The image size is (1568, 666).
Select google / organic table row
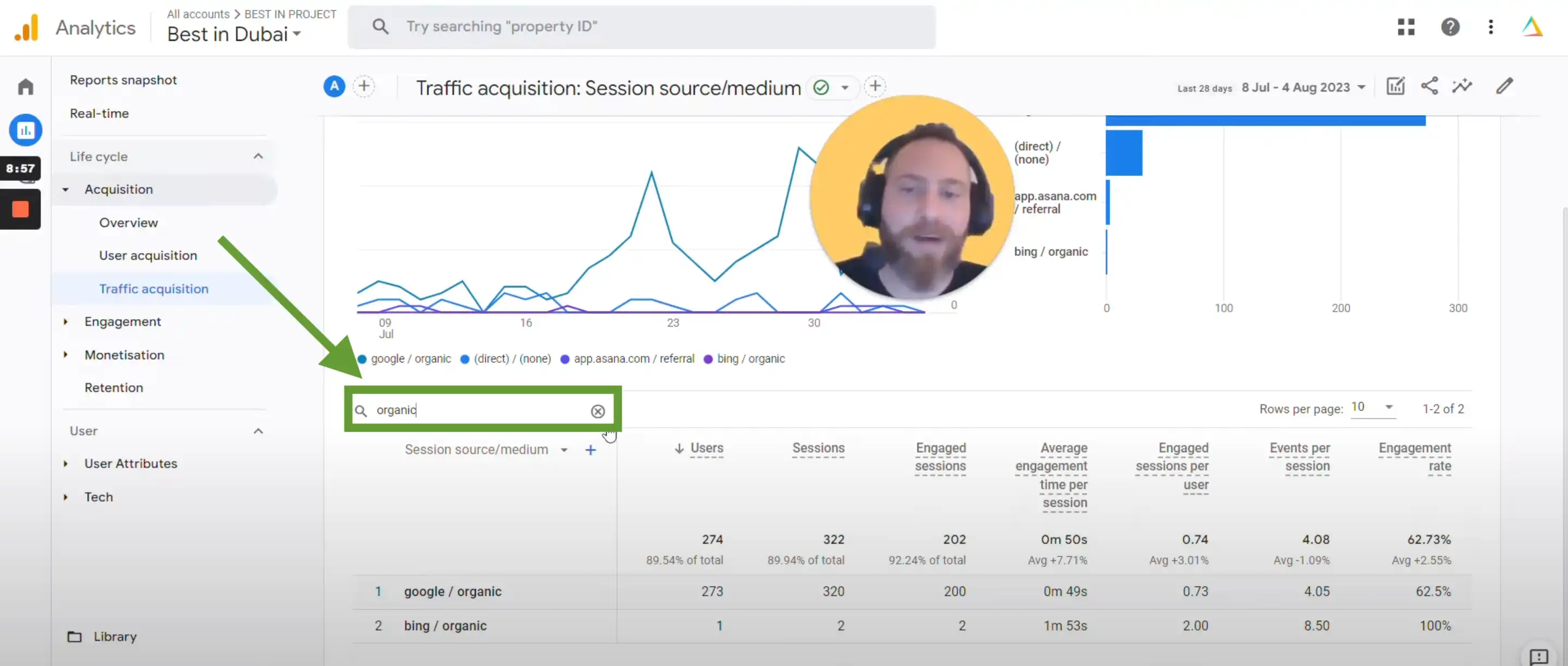pyautogui.click(x=912, y=592)
